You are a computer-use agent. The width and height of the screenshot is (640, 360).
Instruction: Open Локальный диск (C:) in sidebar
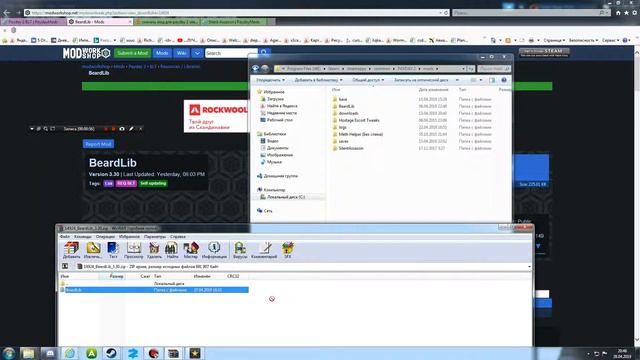(286, 197)
